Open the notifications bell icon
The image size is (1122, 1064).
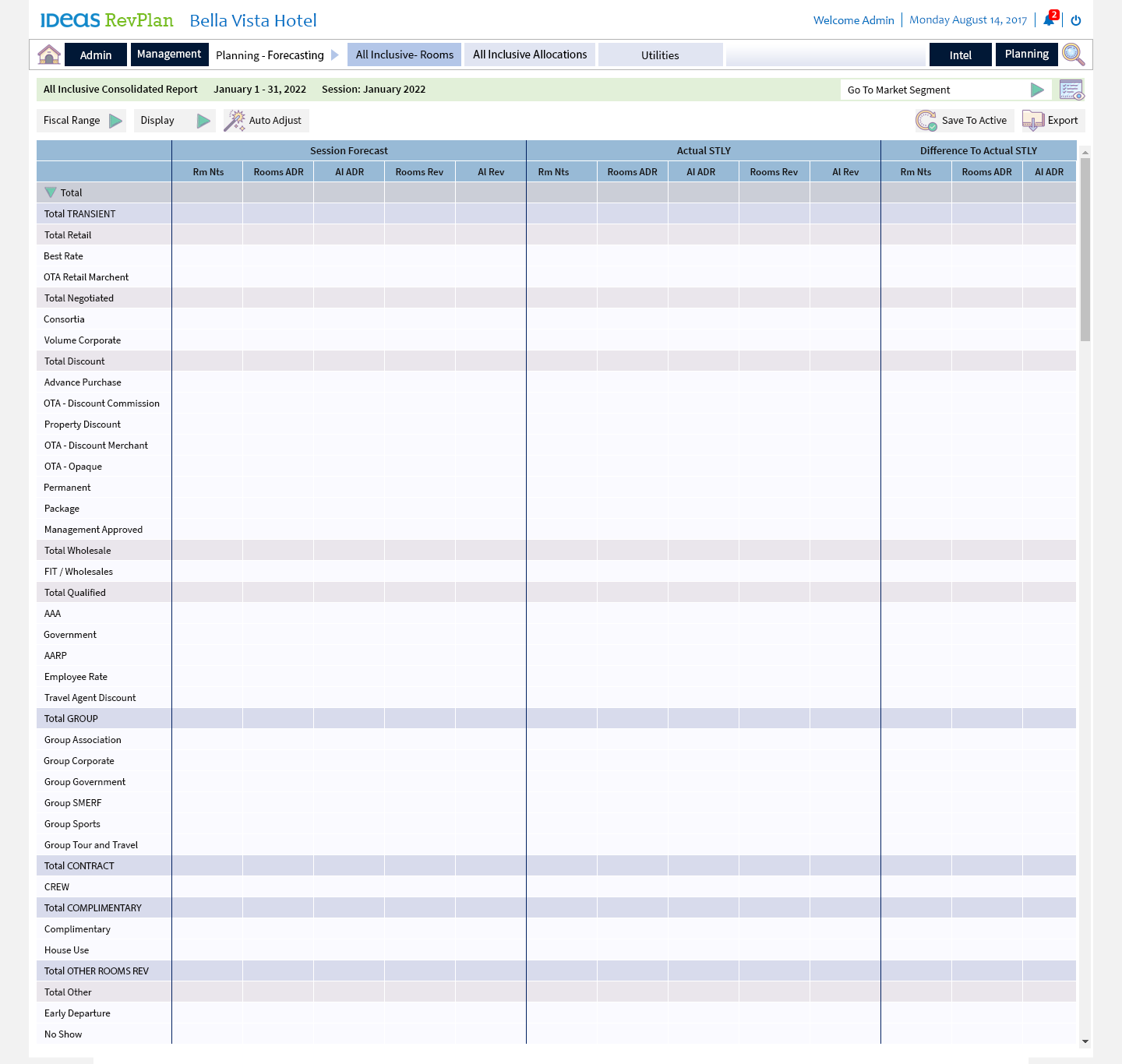tap(1049, 20)
